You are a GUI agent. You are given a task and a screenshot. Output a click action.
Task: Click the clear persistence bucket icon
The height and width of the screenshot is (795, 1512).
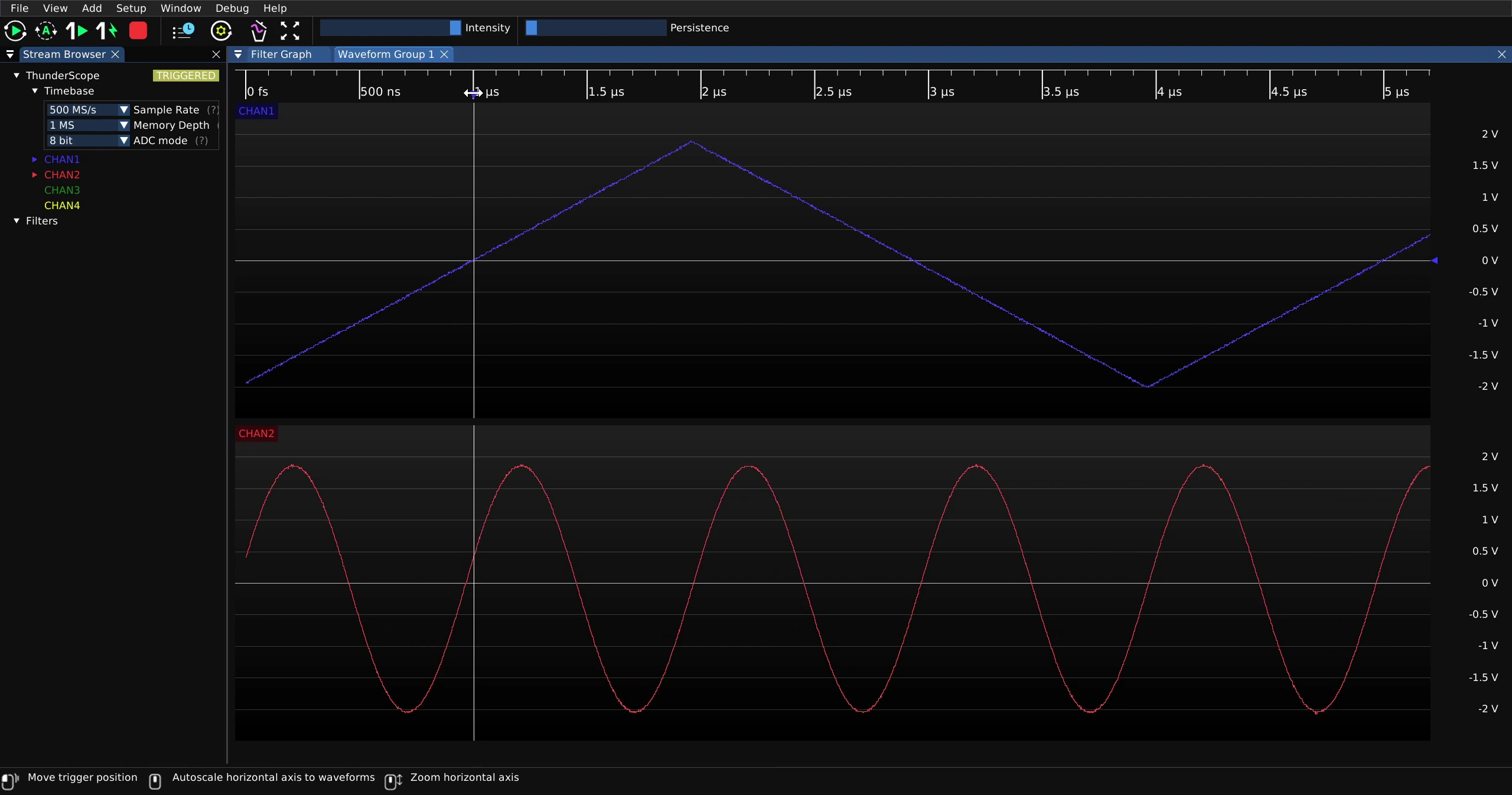(258, 31)
